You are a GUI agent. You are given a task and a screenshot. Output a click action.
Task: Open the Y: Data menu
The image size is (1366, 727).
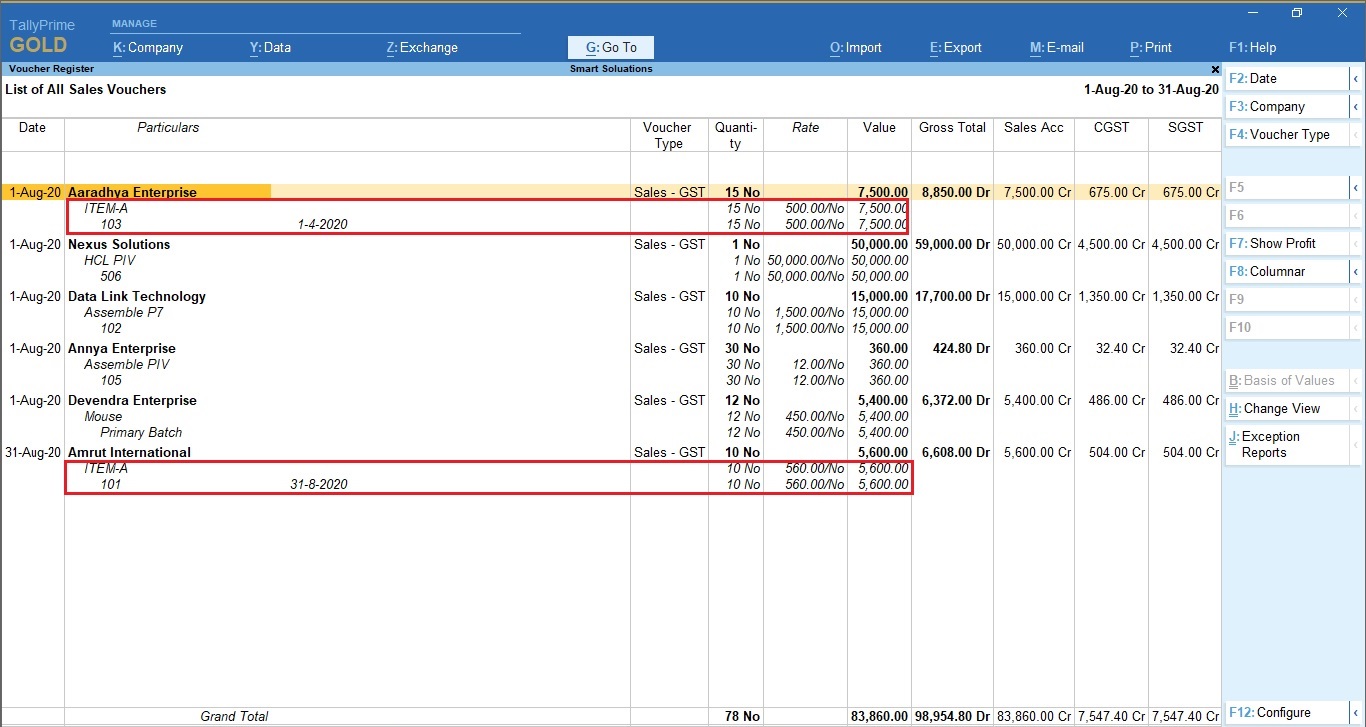click(x=269, y=47)
